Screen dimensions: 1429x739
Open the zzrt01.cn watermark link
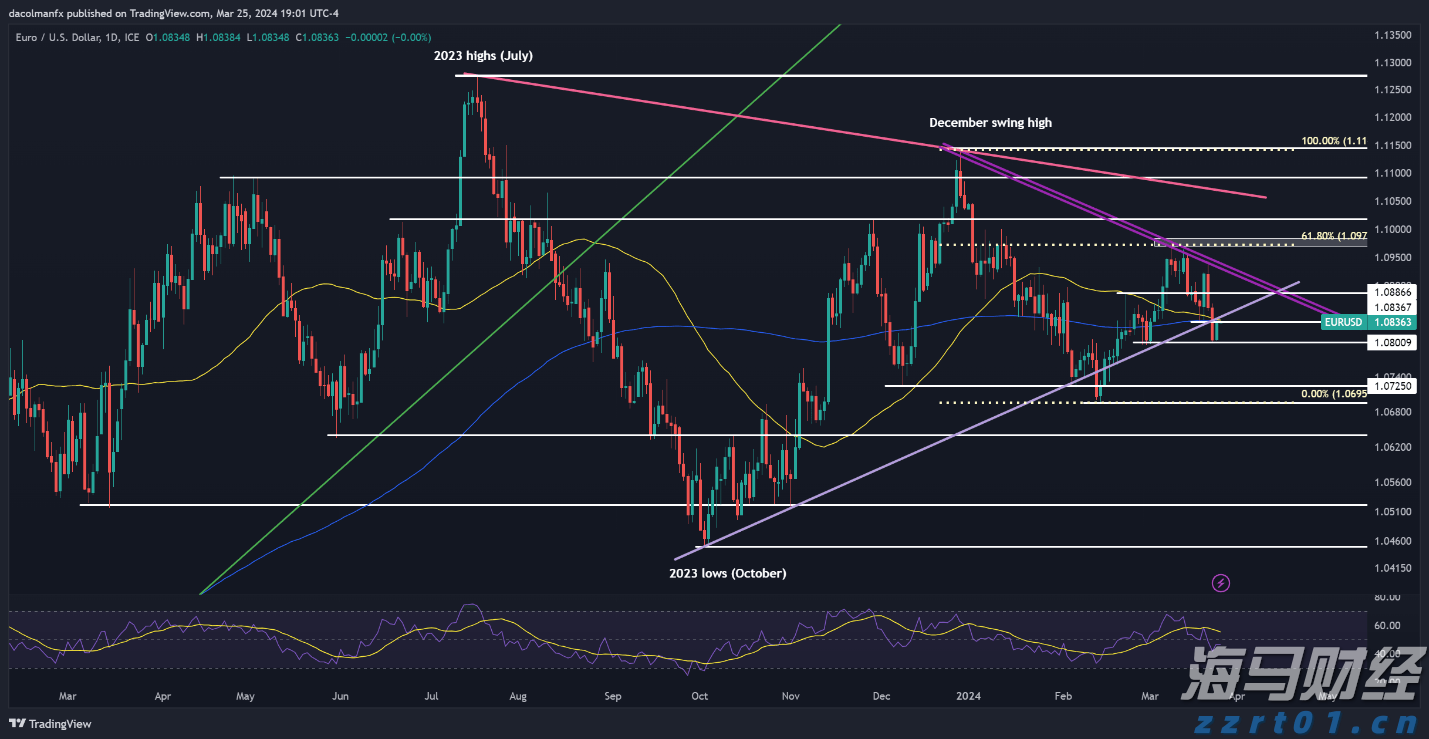(1318, 720)
